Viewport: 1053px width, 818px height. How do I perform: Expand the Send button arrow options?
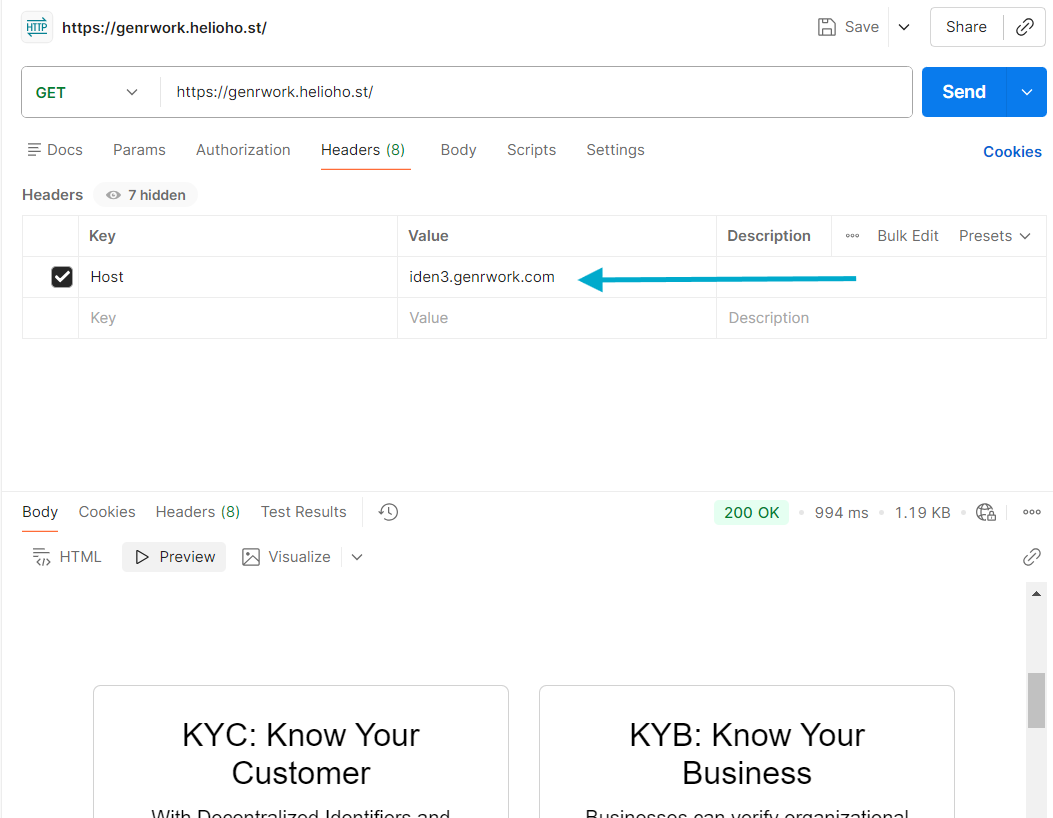tap(1026, 92)
